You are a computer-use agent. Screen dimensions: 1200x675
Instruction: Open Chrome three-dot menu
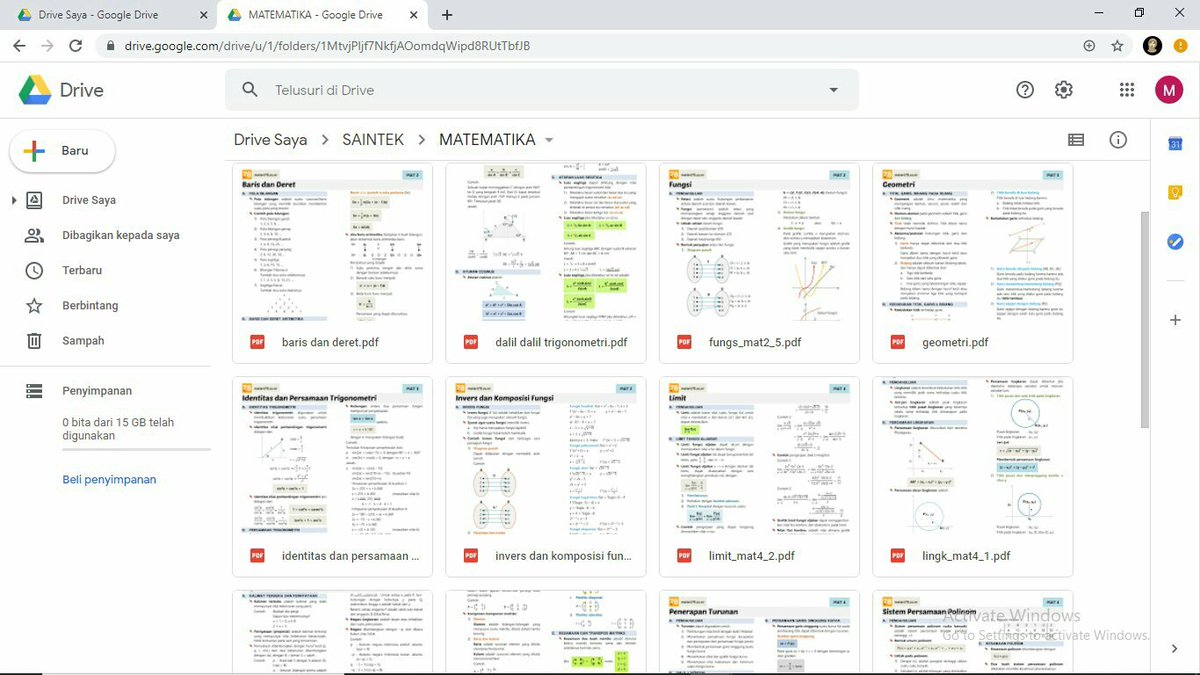click(x=1182, y=46)
